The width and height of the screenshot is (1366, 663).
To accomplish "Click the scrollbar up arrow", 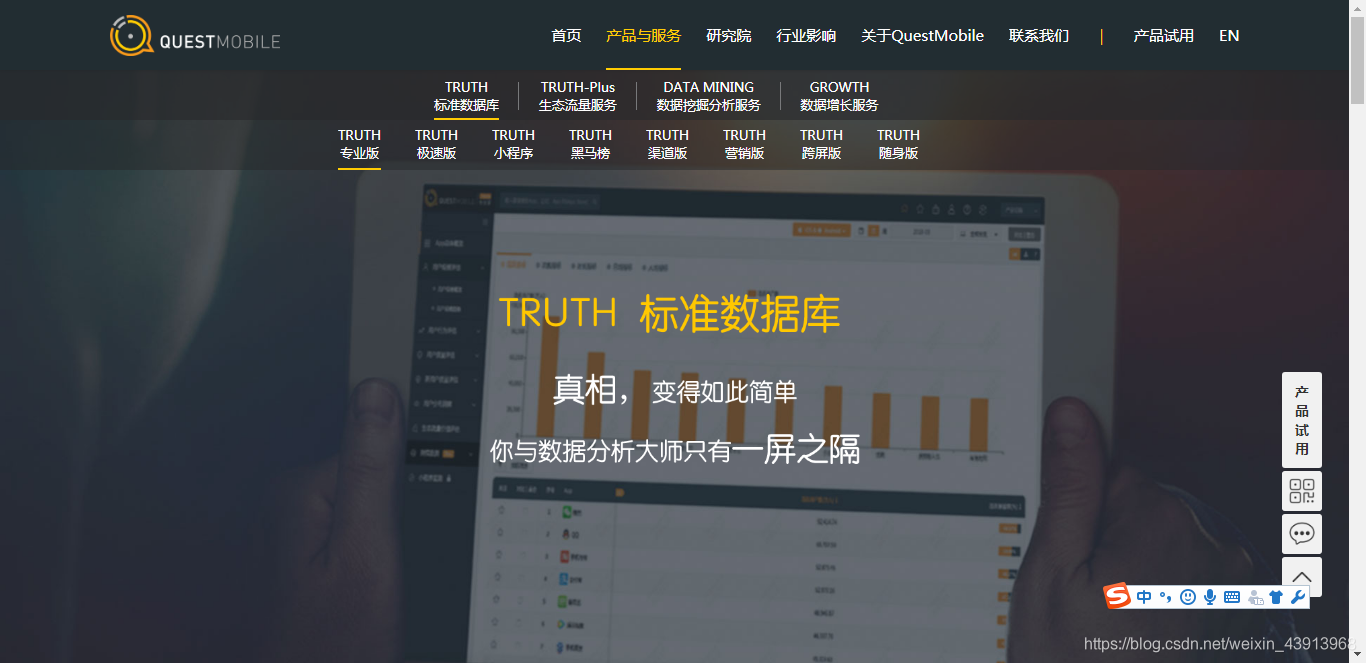I will tap(1357, 8).
